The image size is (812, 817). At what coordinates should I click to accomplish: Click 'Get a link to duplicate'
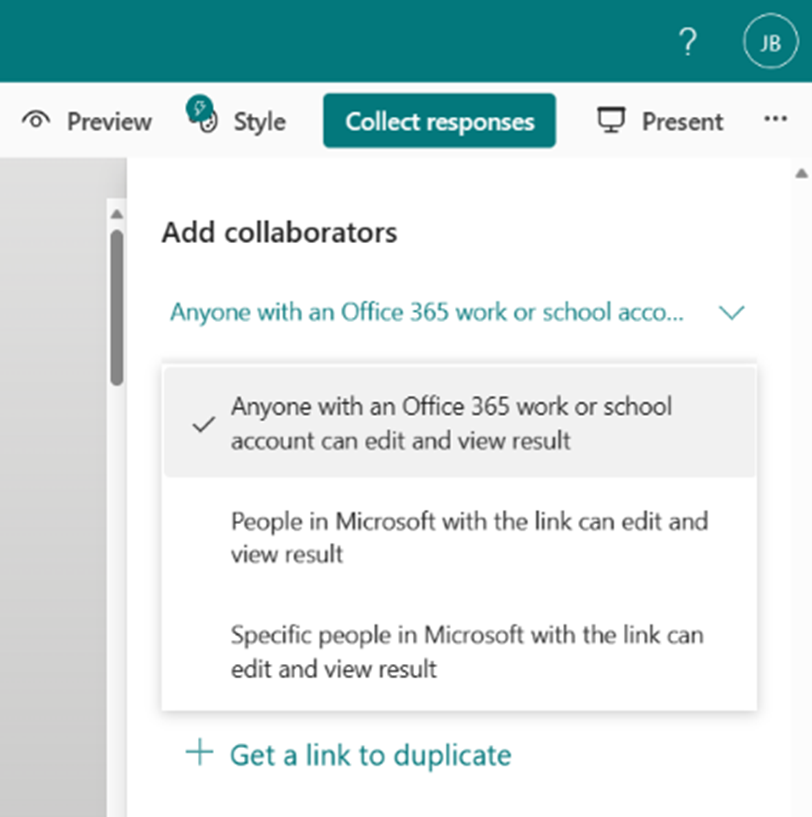pyautogui.click(x=371, y=756)
